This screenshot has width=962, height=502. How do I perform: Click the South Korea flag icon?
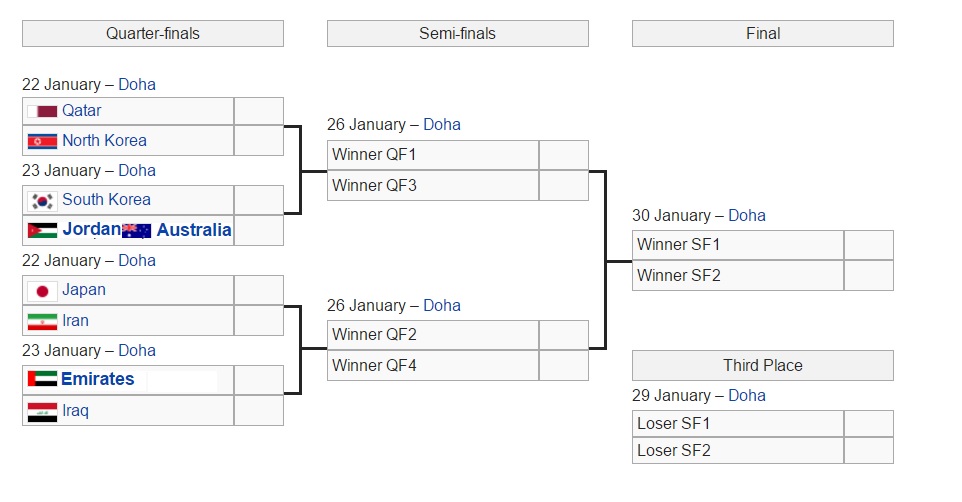click(x=42, y=200)
